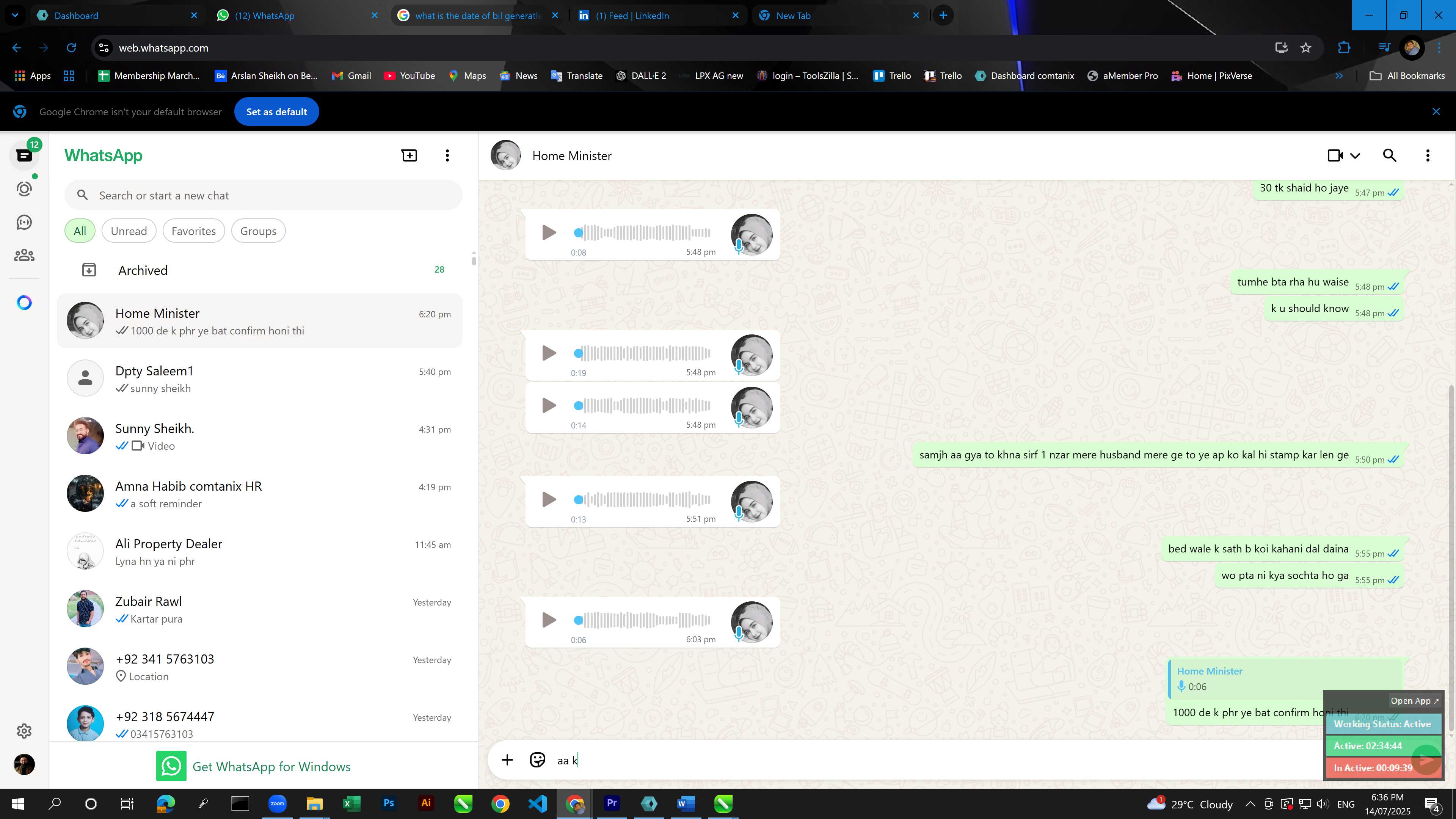Click the Search or start a new chat field
Viewport: 1456px width, 819px height.
coord(264,196)
